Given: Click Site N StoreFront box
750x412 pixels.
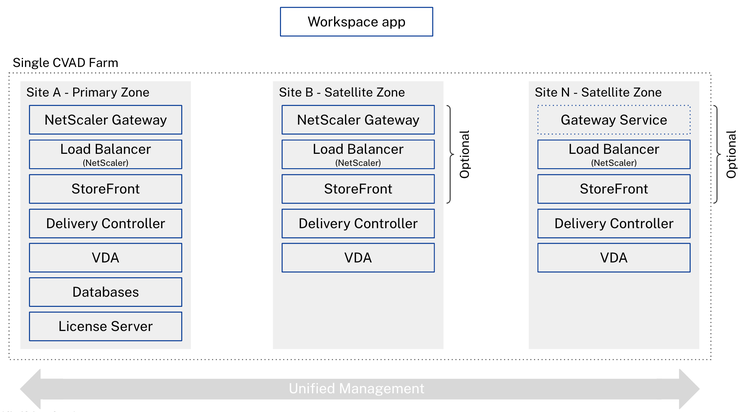Looking at the screenshot, I should click(x=614, y=189).
